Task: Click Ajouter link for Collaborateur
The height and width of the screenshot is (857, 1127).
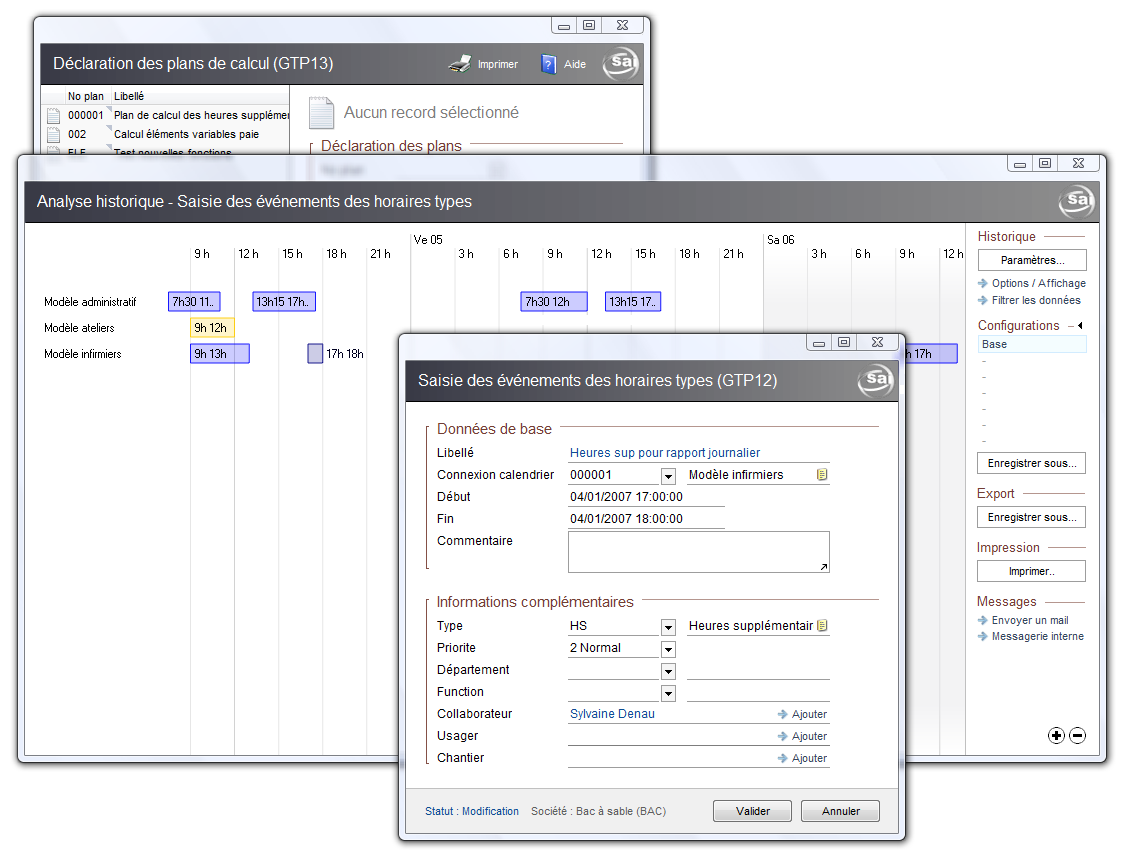Action: [803, 714]
